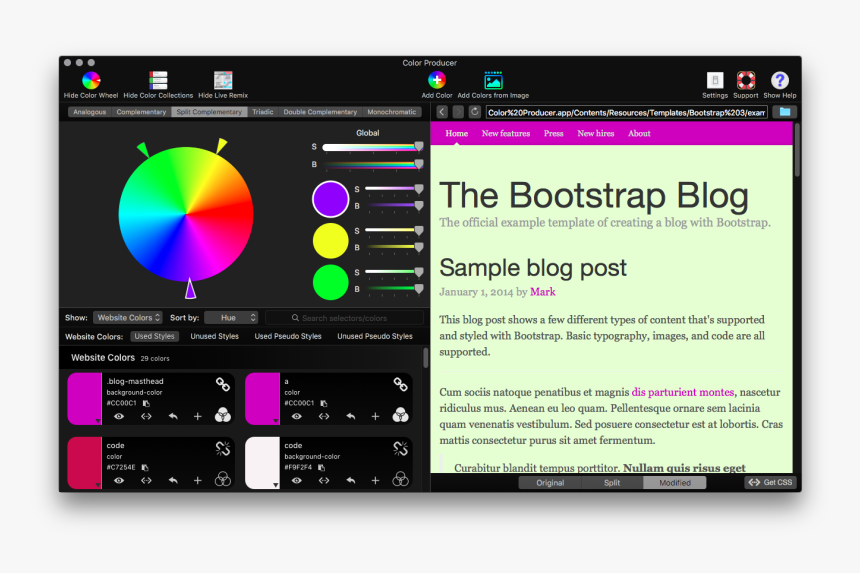Click broken link icon on code color card
The width and height of the screenshot is (860, 573).
(x=223, y=449)
